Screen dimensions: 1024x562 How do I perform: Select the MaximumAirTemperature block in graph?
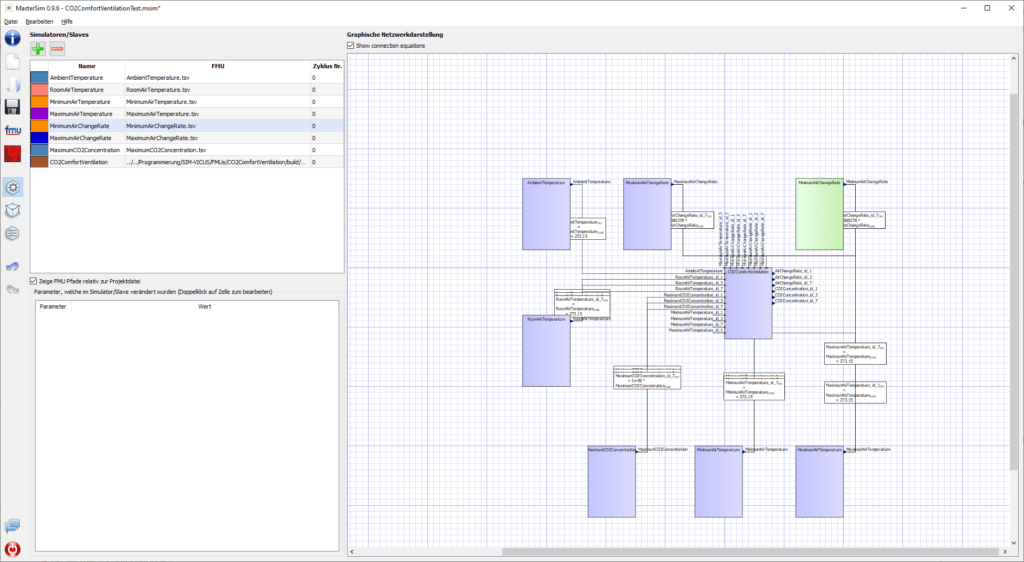point(819,482)
